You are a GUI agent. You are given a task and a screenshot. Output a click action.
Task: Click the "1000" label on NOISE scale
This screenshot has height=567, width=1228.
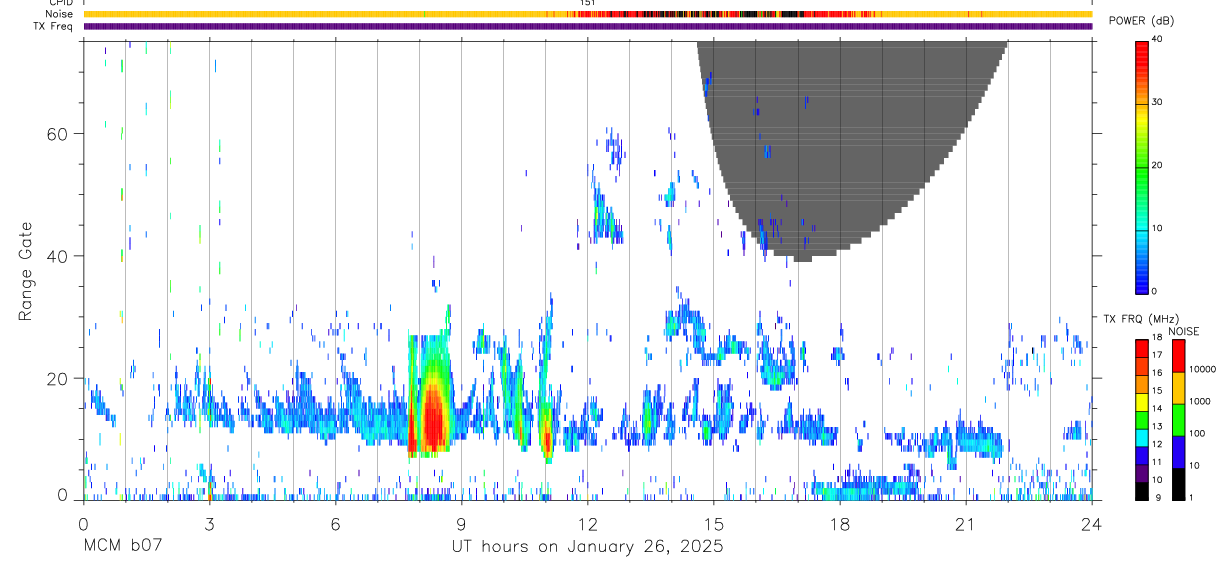point(1200,402)
